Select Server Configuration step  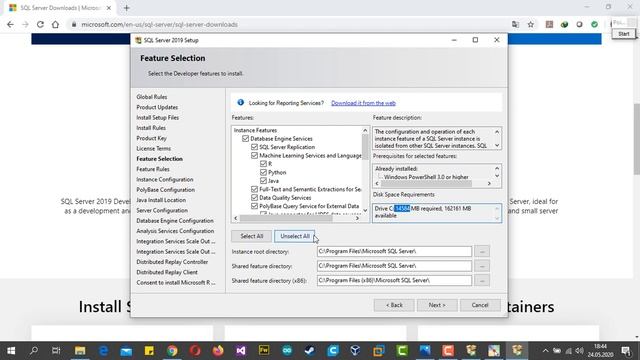162,210
